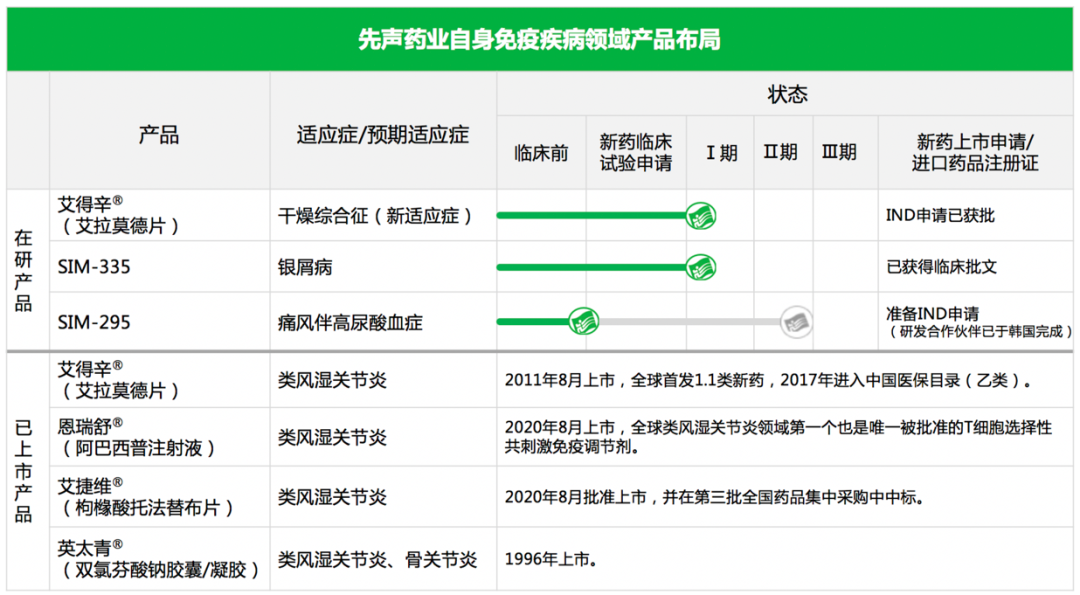
Task: Select the SIM-295 product cell
Action: [x=94, y=322]
